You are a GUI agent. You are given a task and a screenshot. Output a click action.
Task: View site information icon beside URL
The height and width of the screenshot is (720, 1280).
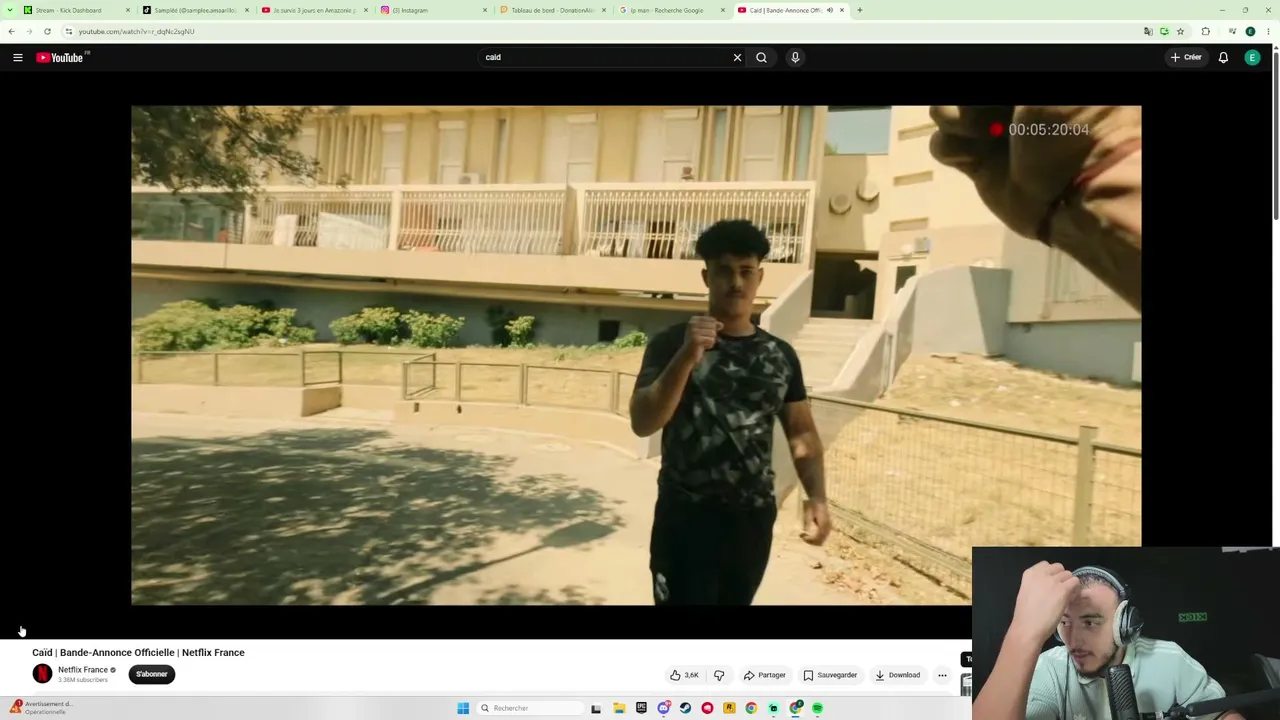pos(69,31)
